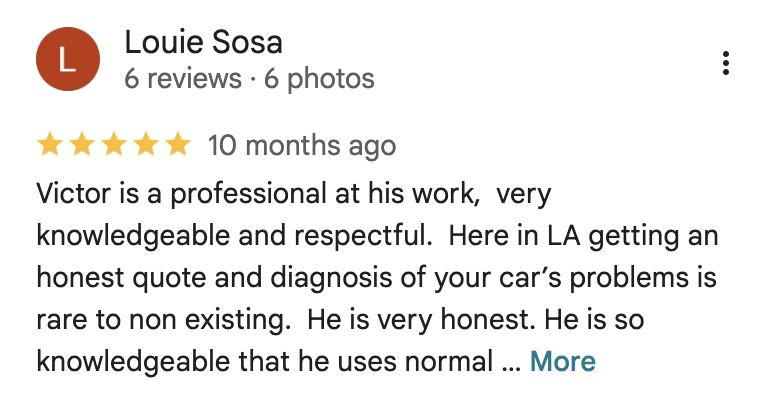
Task: Click the orange "L" profile avatar
Action: point(68,59)
